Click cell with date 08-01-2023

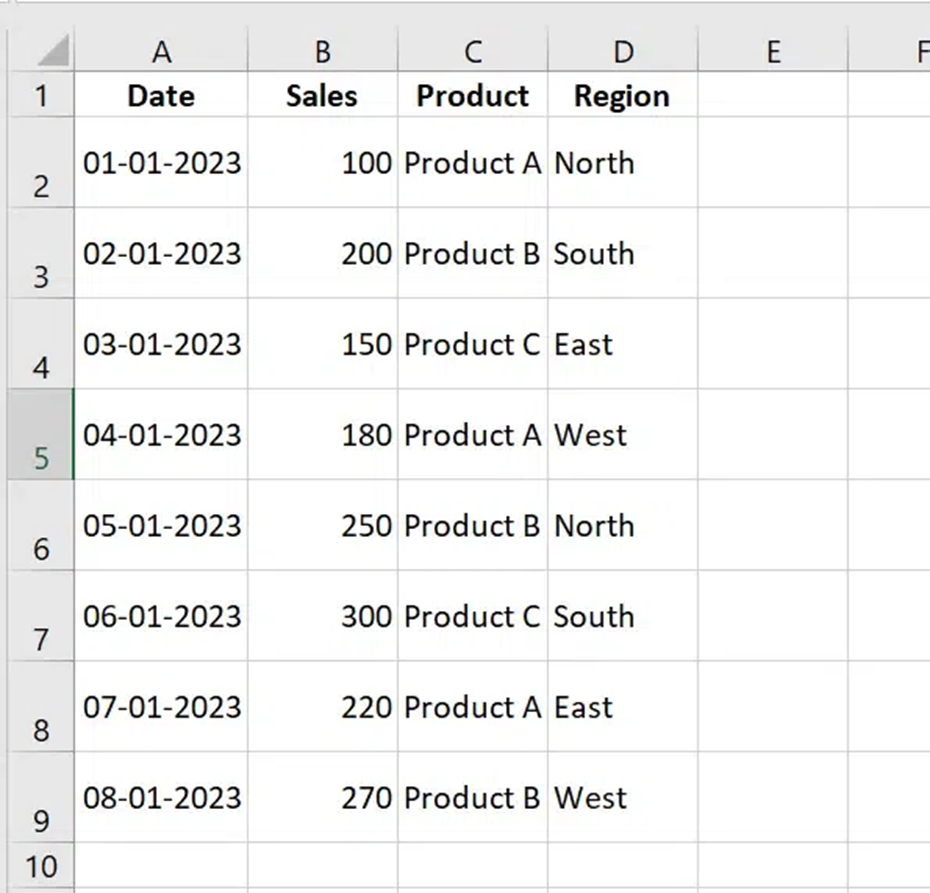point(161,797)
